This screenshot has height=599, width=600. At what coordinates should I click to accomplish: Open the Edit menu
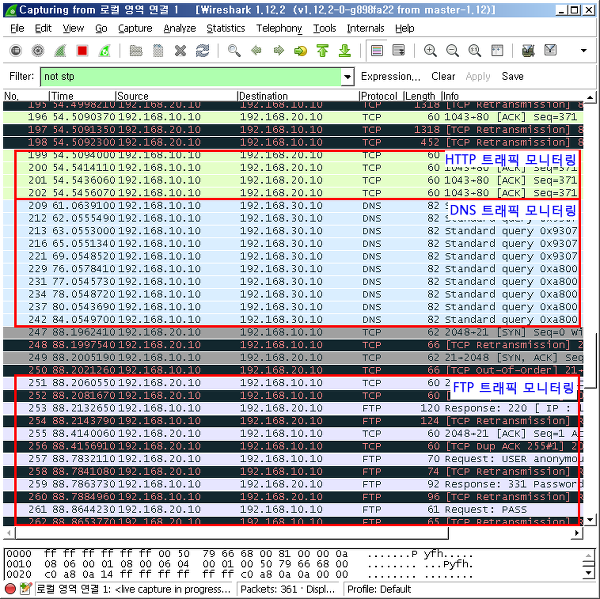point(43,28)
